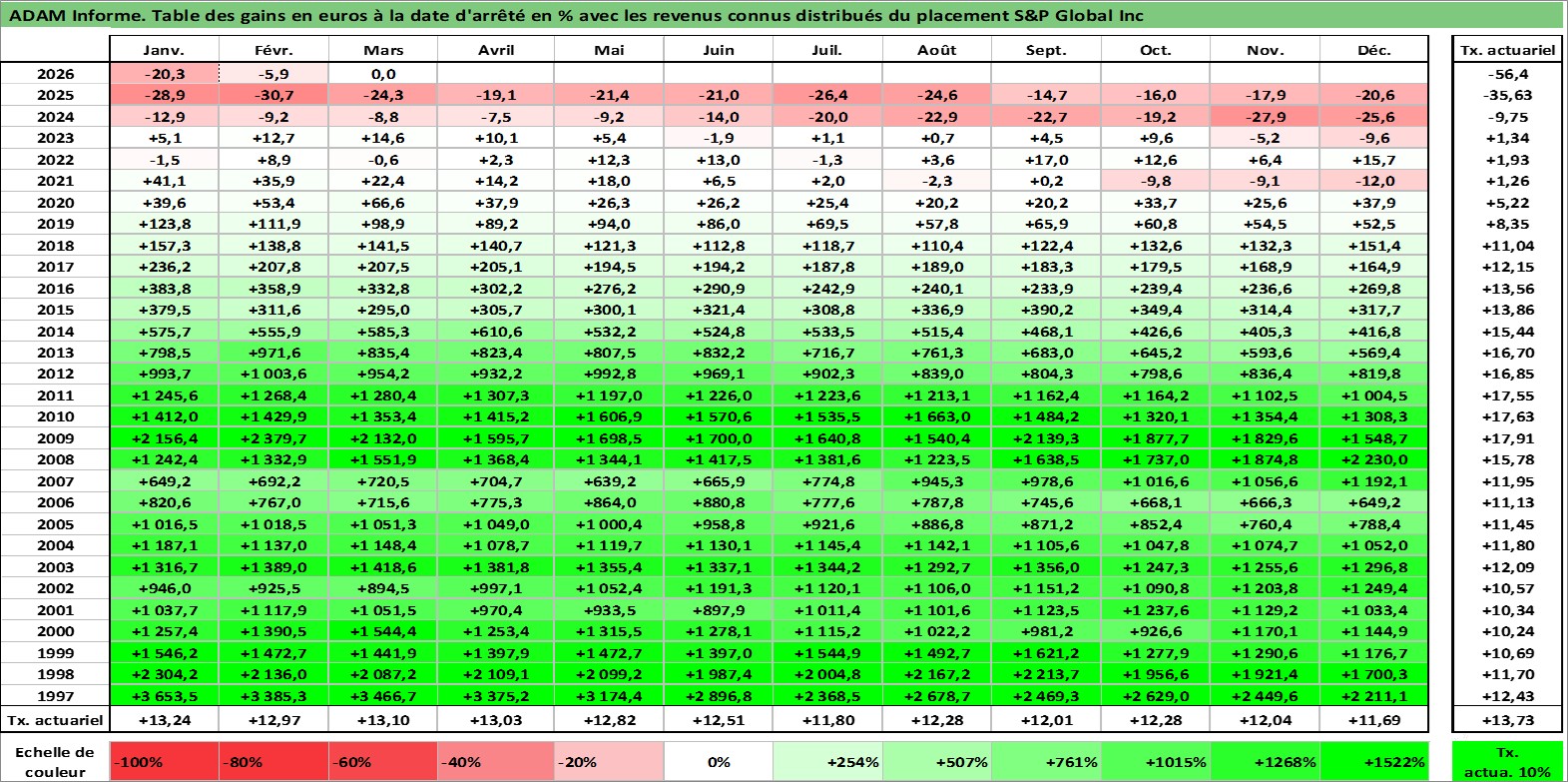The image size is (1568, 782).
Task: Click +13,24 in the Janv. actuarial row
Action: [x=164, y=720]
